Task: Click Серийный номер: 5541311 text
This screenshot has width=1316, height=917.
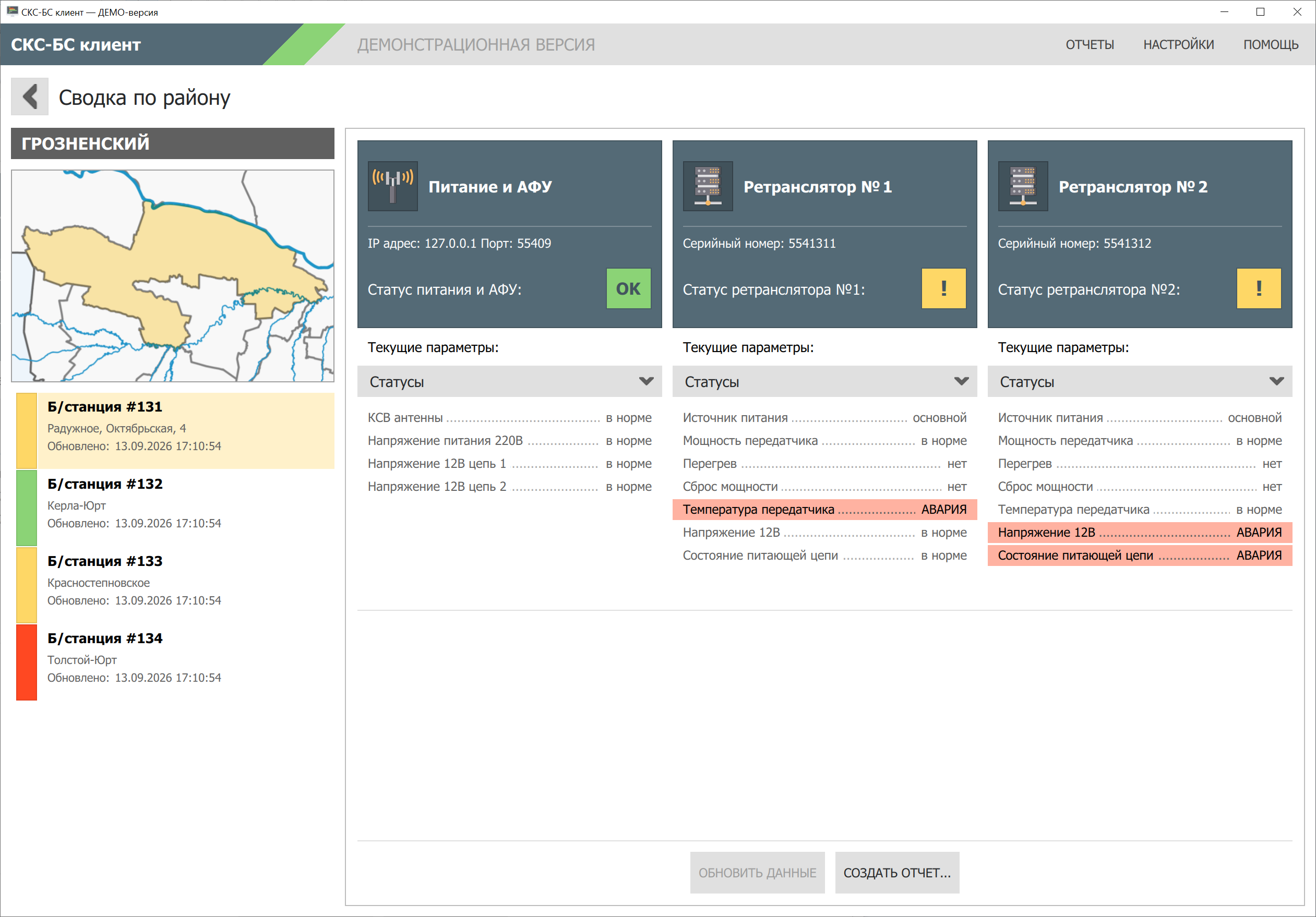Action: [759, 244]
